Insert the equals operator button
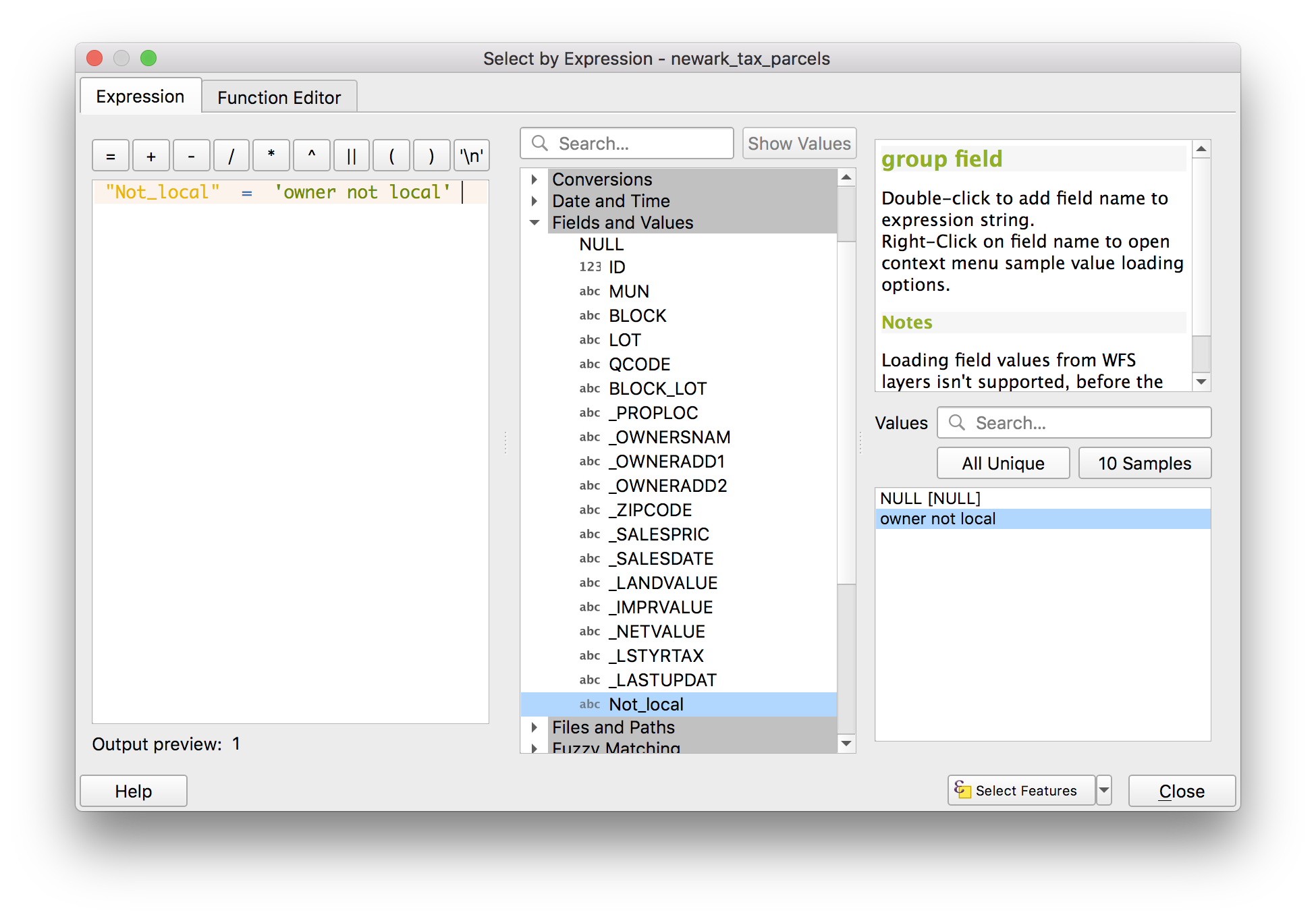Image resolution: width=1316 pixels, height=919 pixels. (111, 156)
